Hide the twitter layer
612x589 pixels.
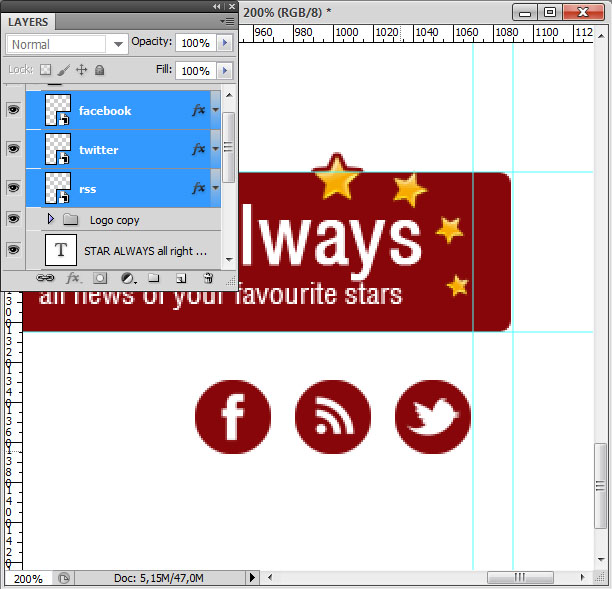(14, 149)
